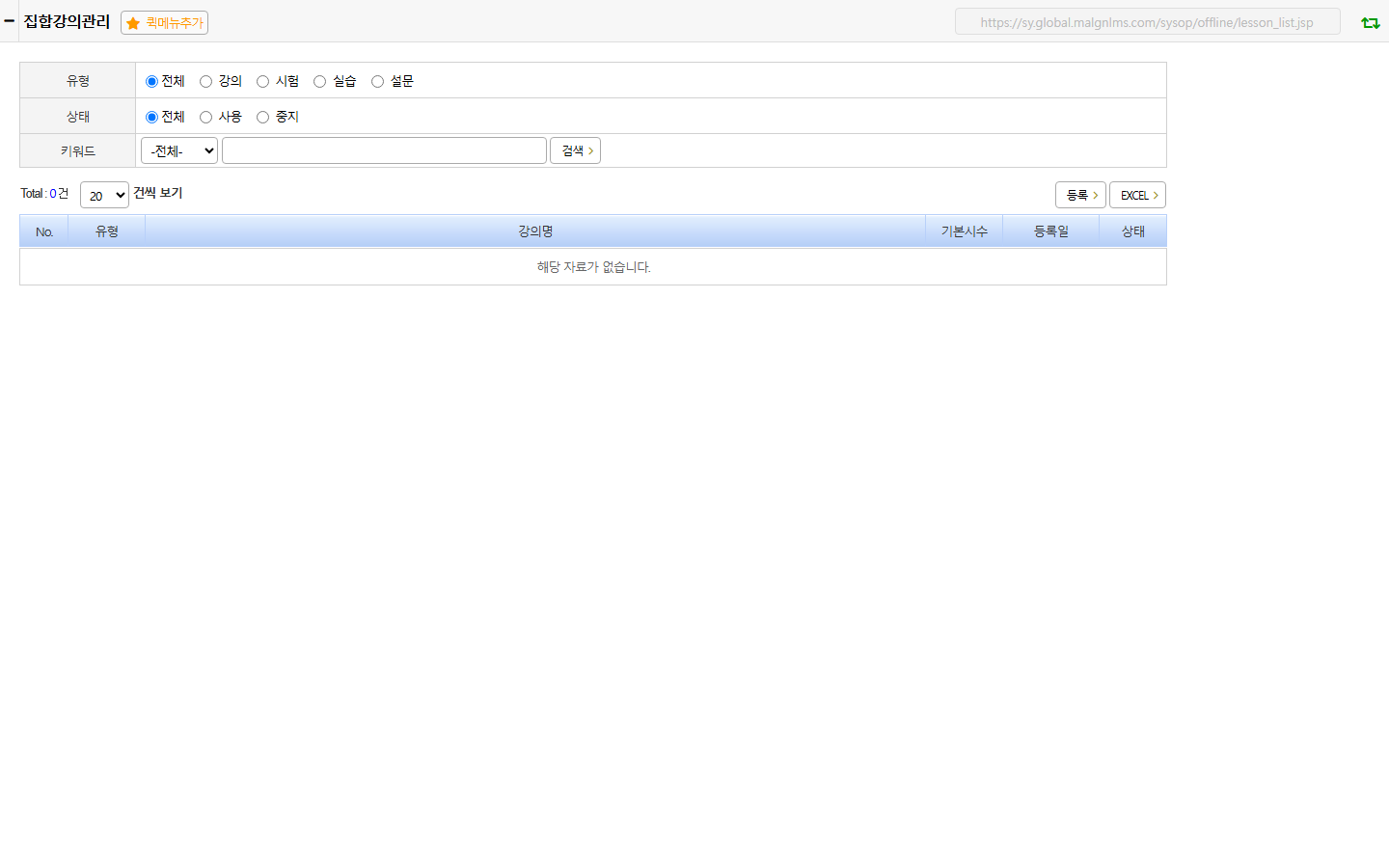The width and height of the screenshot is (1389, 868).
Task: Click the table's 상태 column header
Action: [x=1133, y=231]
